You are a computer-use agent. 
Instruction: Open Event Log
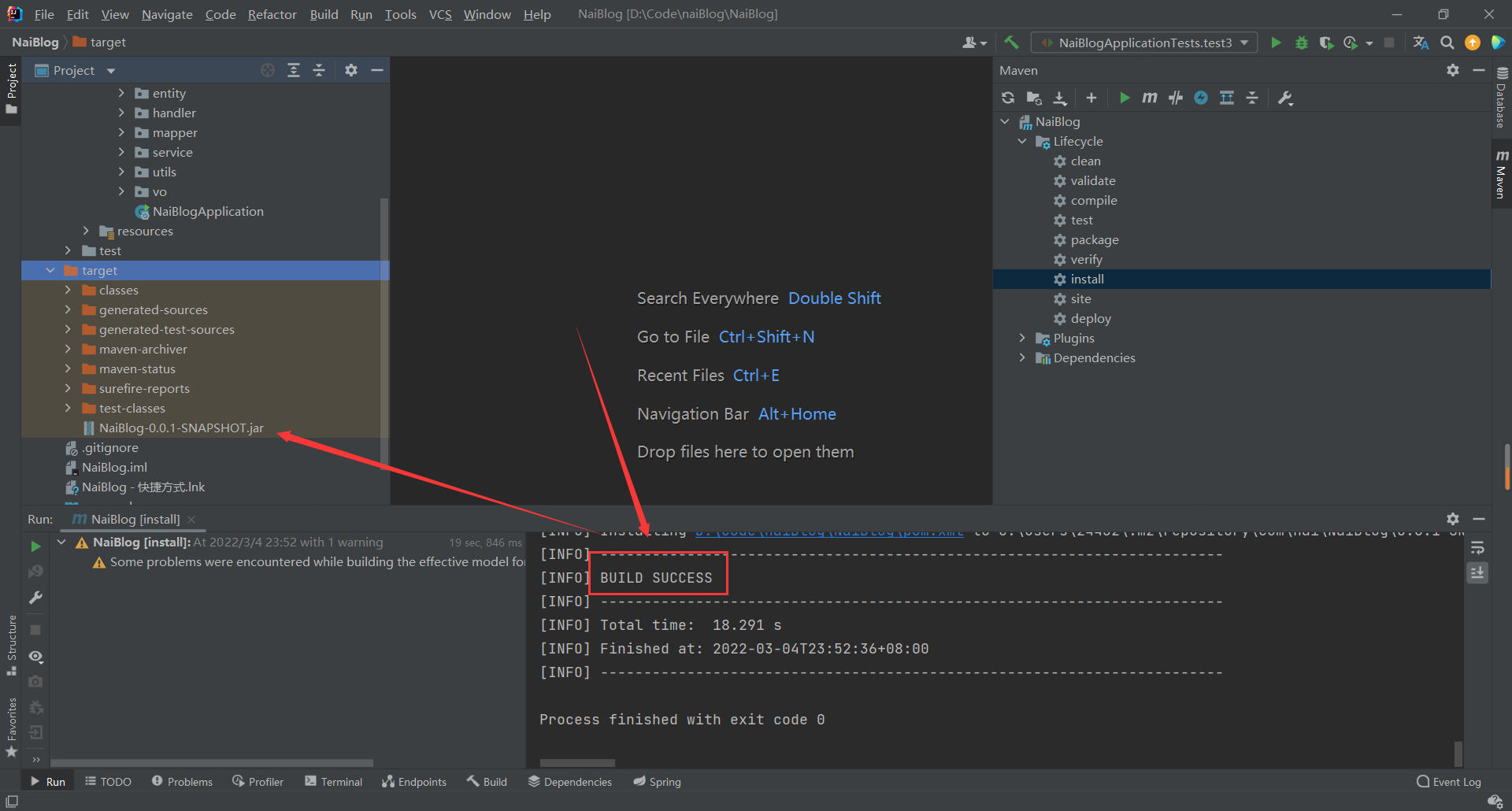[1448, 781]
